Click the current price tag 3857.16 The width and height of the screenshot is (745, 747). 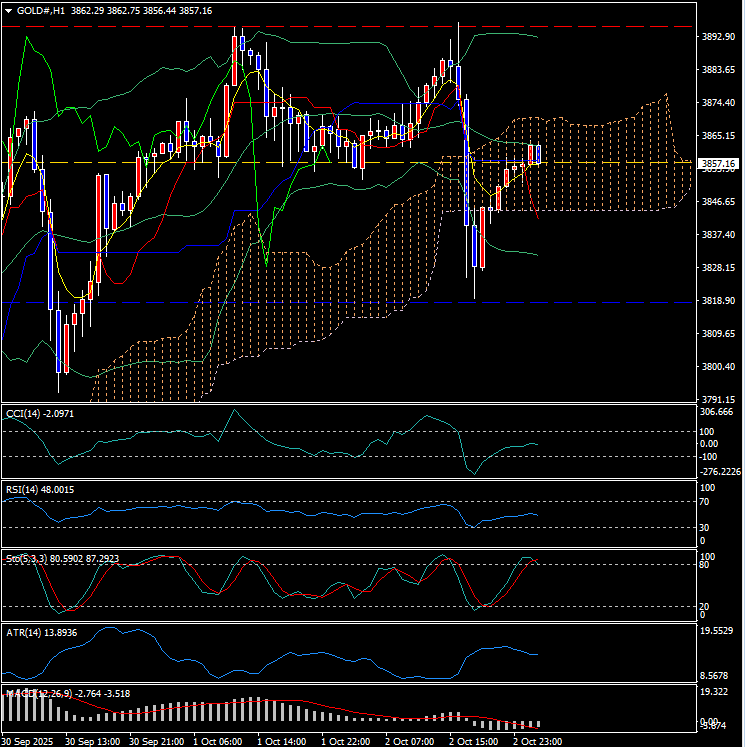718,163
